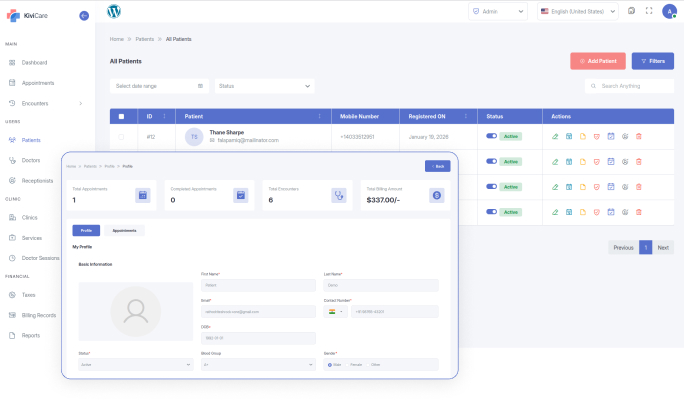Click the Taxes sidebar icon

point(12,295)
